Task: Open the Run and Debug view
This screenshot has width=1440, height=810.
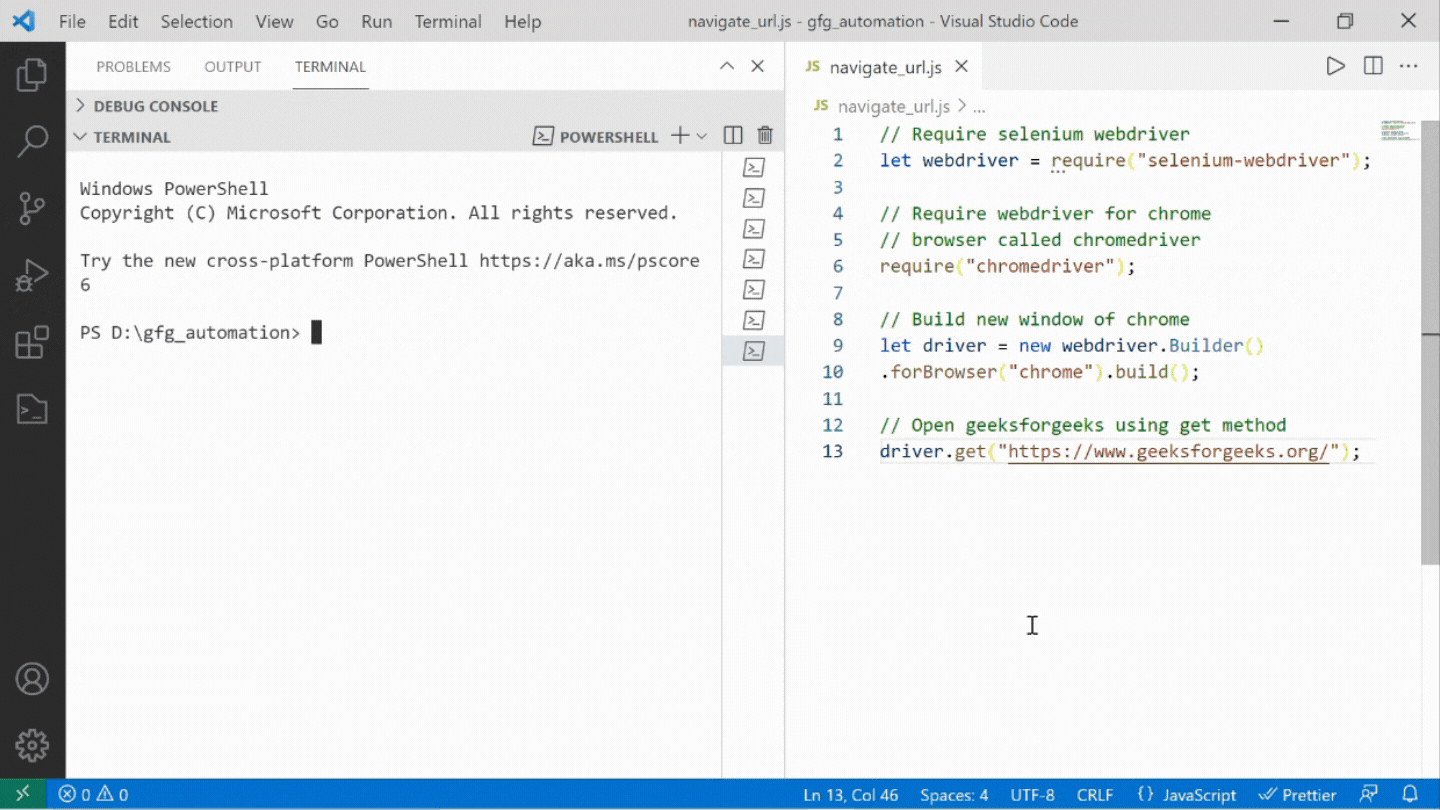Action: 33,275
